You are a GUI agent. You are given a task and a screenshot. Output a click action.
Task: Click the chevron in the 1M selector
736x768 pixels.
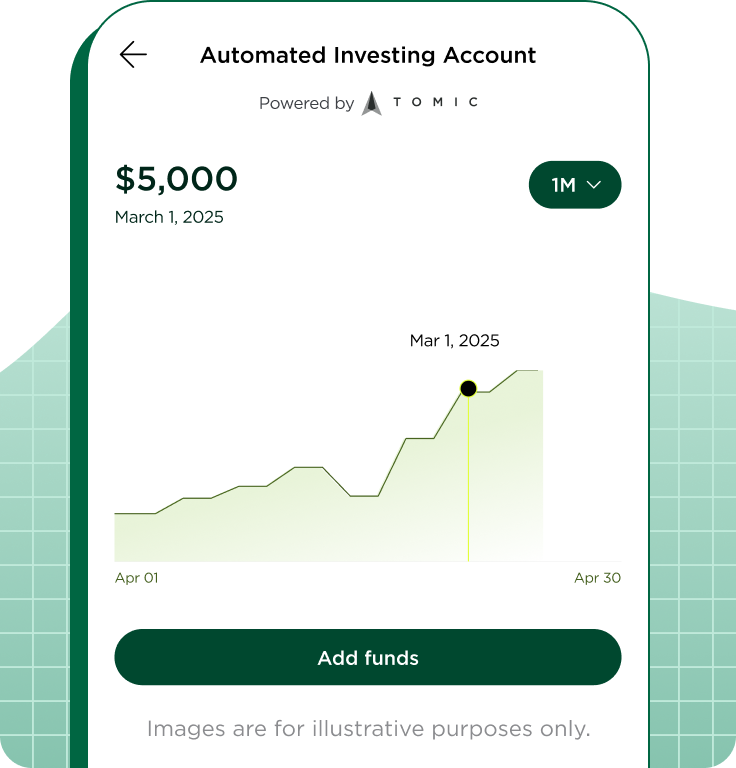[x=593, y=185]
